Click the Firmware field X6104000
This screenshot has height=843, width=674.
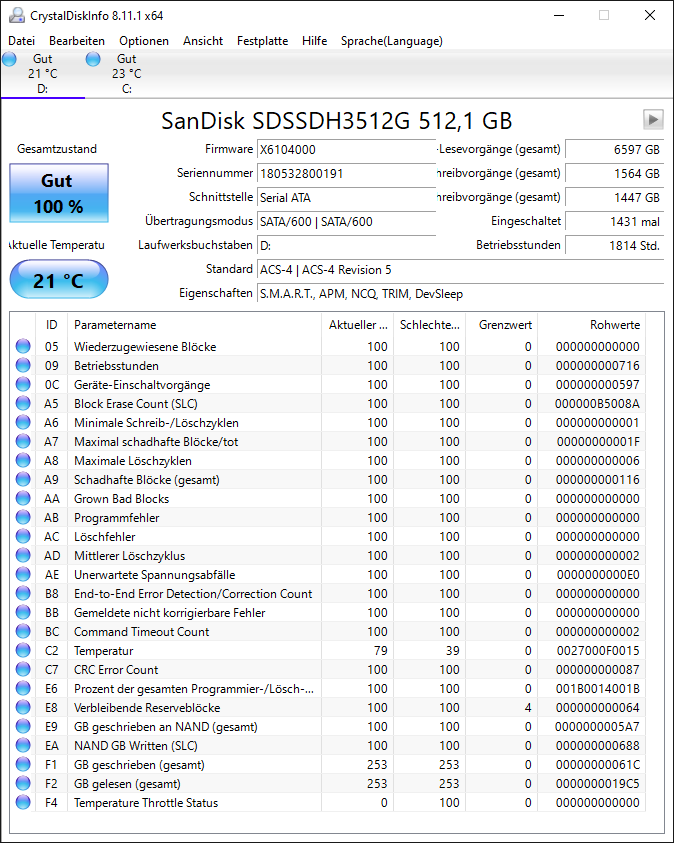pos(346,149)
